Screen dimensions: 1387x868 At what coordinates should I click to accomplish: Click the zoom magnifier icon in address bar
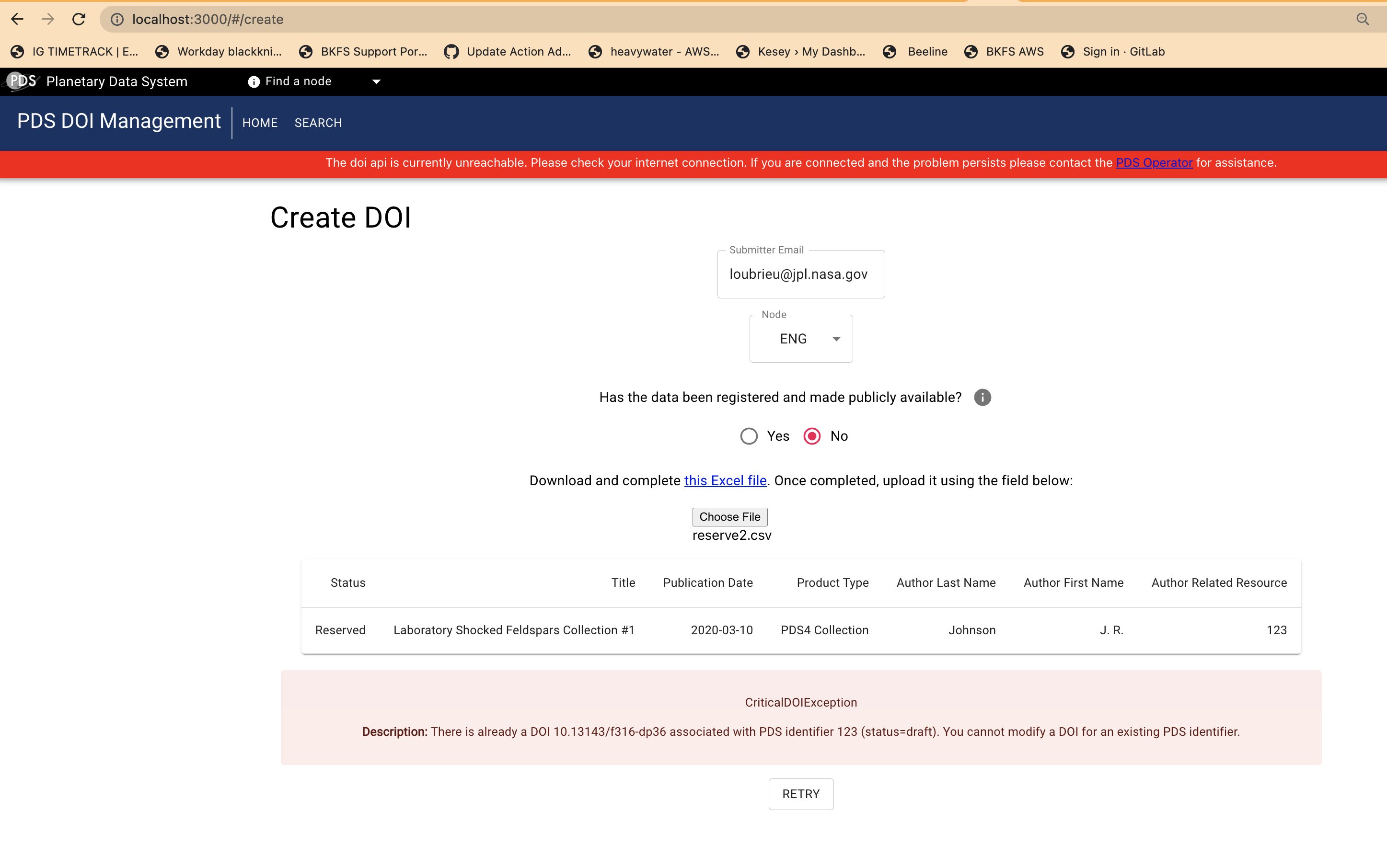[1362, 20]
